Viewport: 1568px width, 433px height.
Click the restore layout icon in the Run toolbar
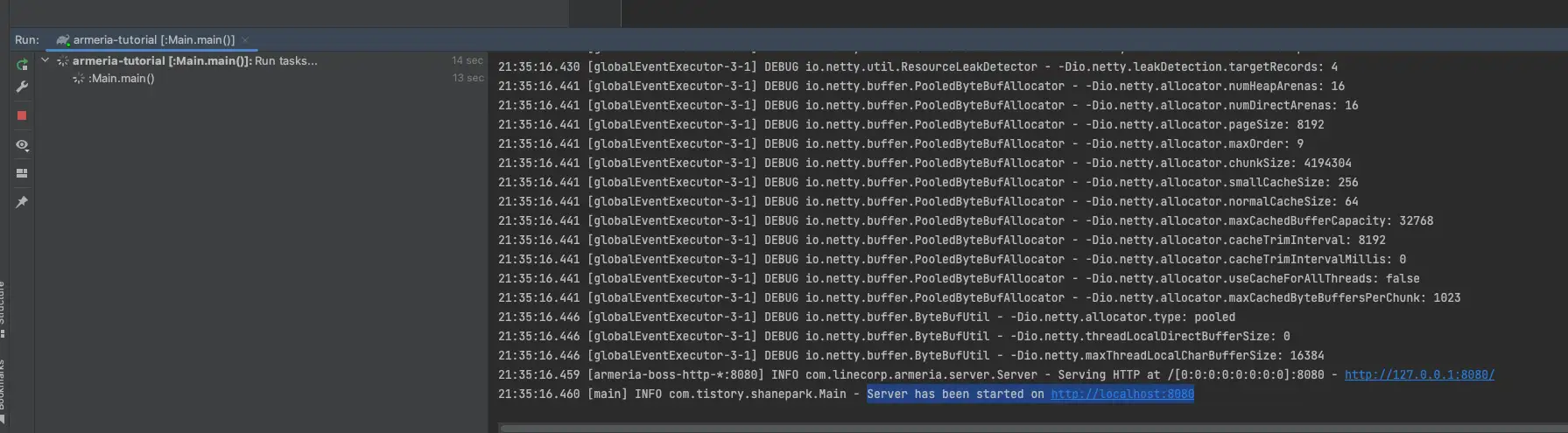tap(22, 173)
